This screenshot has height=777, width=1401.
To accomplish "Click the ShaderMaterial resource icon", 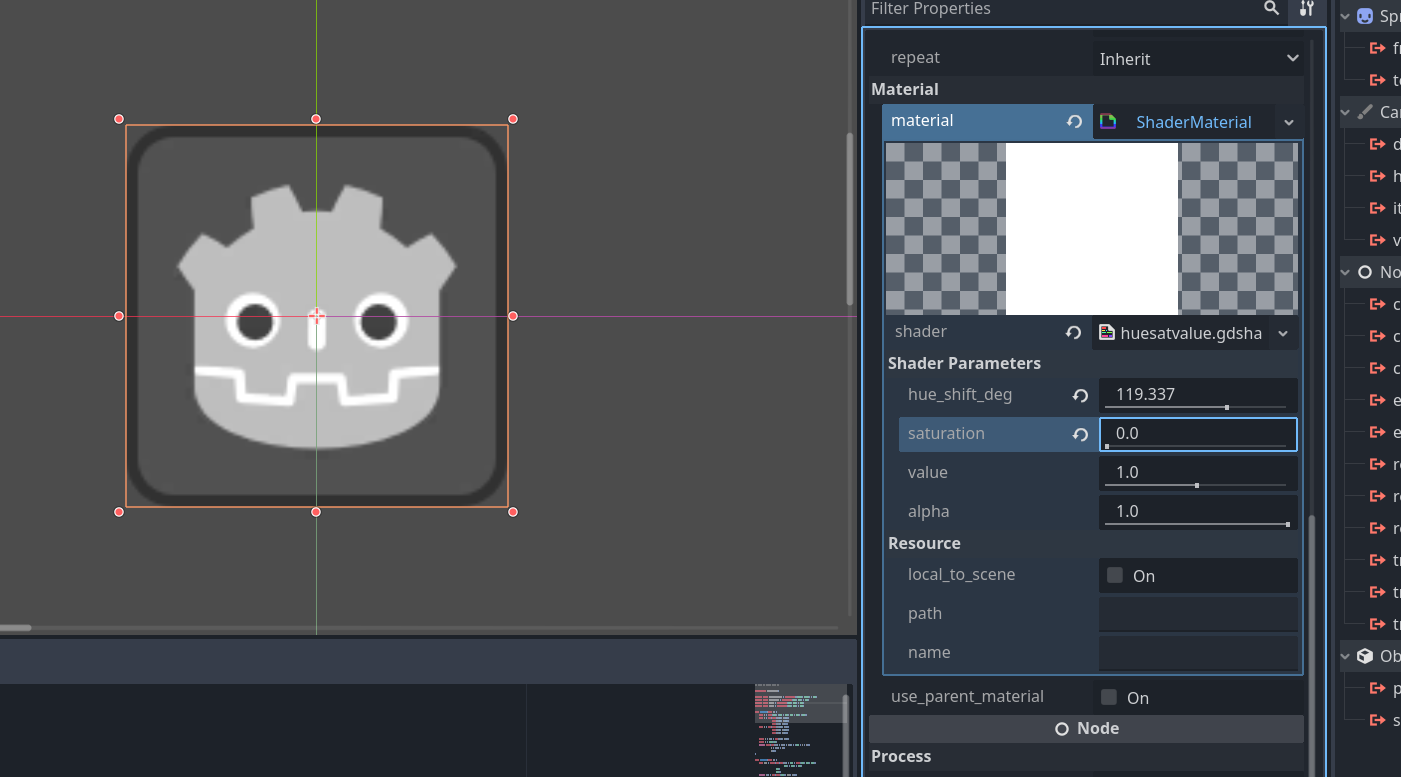I will (1108, 122).
